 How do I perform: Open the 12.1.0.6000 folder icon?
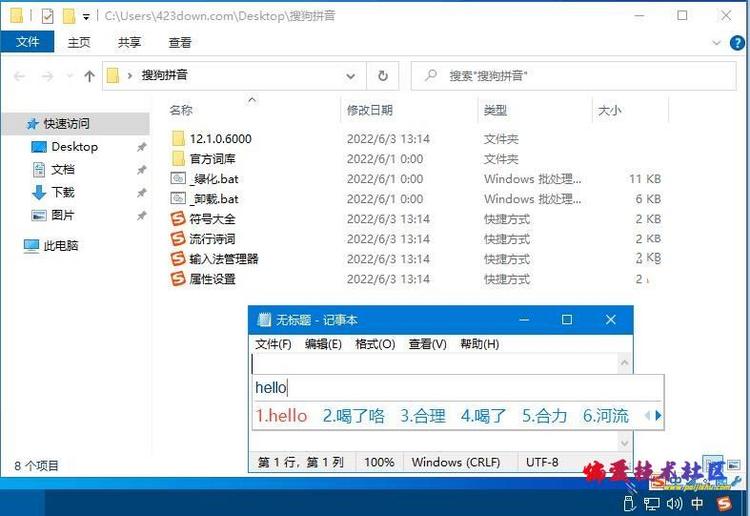tap(178, 139)
